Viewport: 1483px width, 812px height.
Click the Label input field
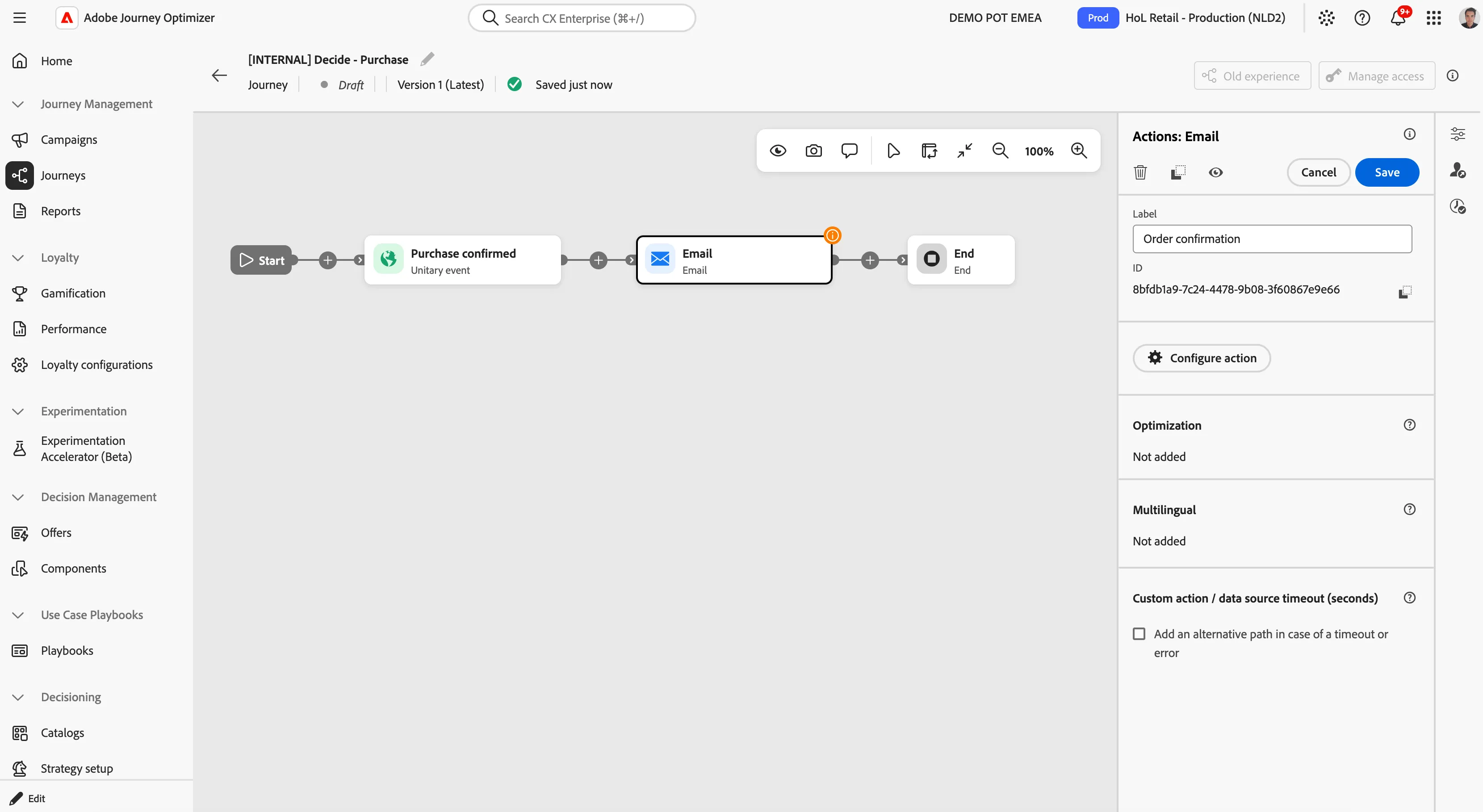click(x=1272, y=239)
